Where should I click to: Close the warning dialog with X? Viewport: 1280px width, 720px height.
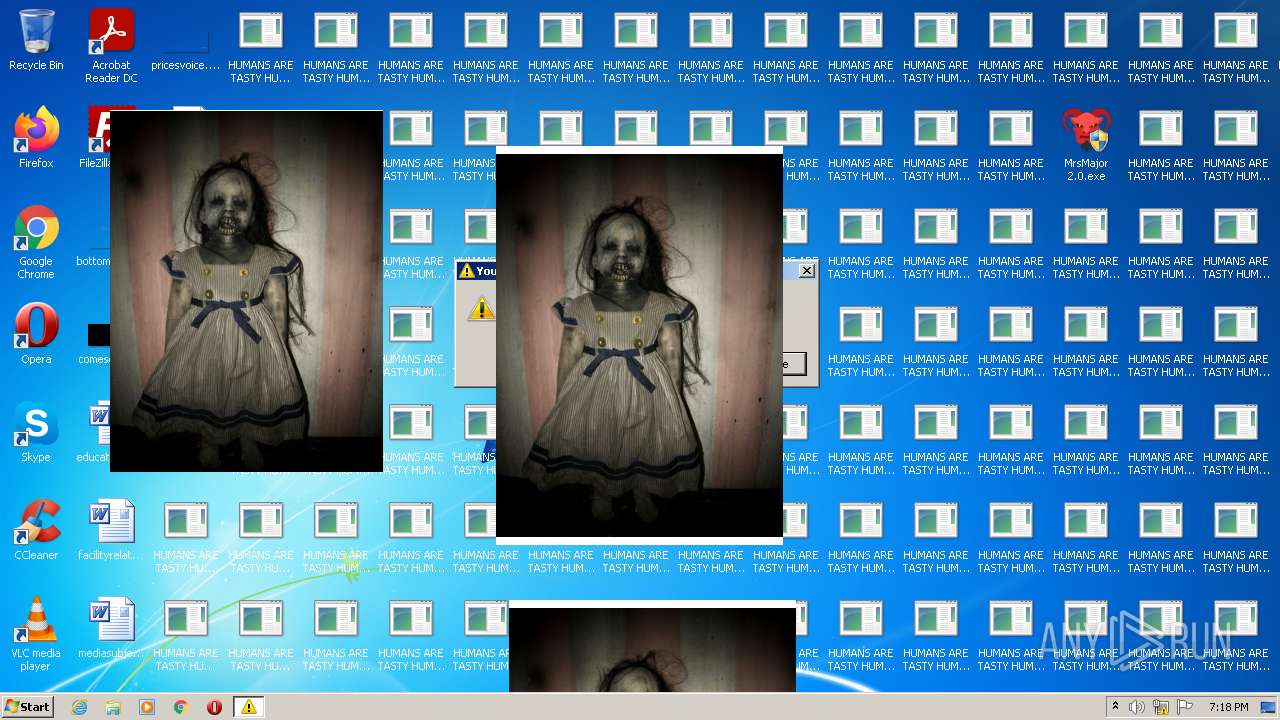[807, 271]
